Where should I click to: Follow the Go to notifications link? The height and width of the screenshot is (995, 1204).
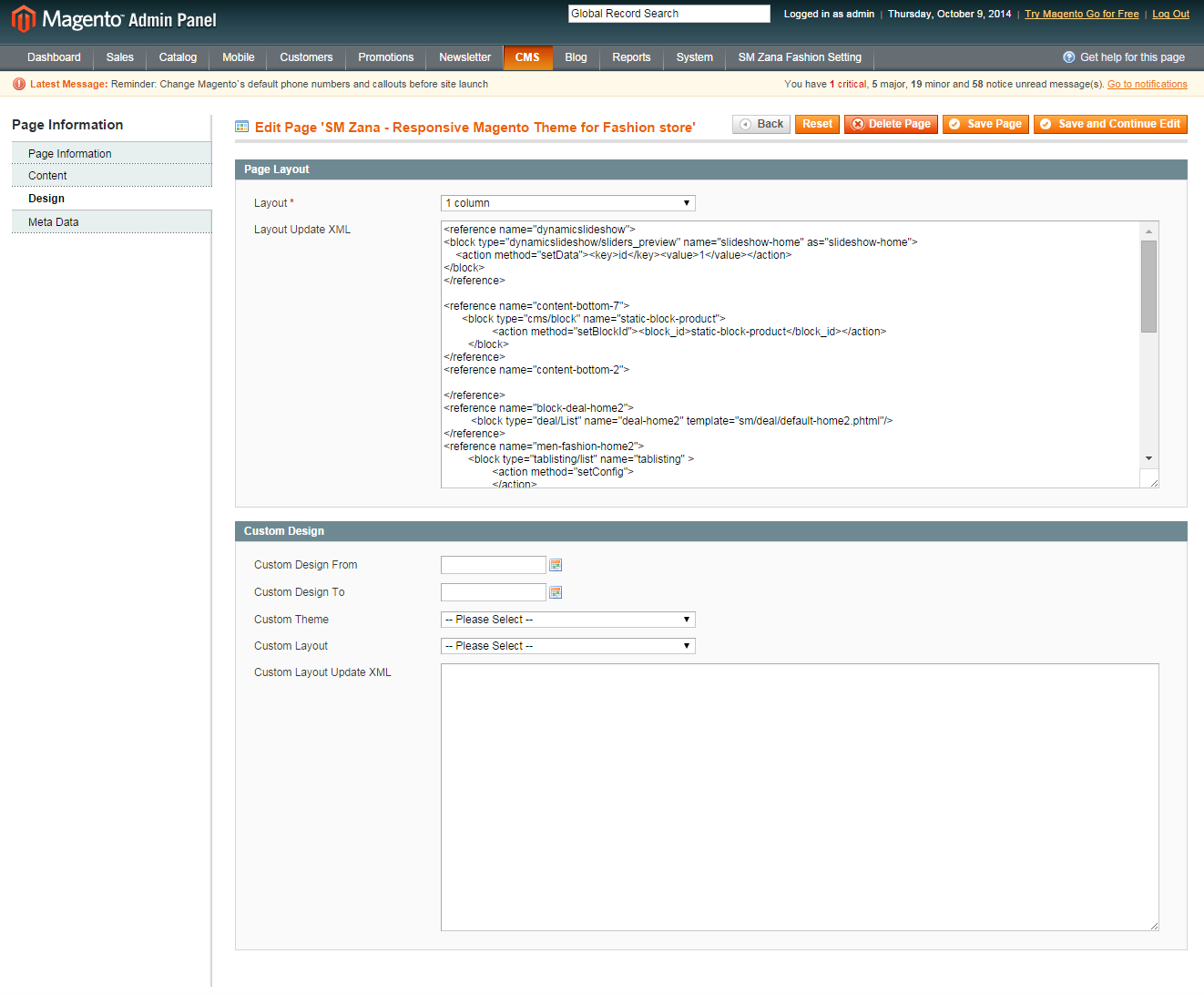tap(1148, 84)
